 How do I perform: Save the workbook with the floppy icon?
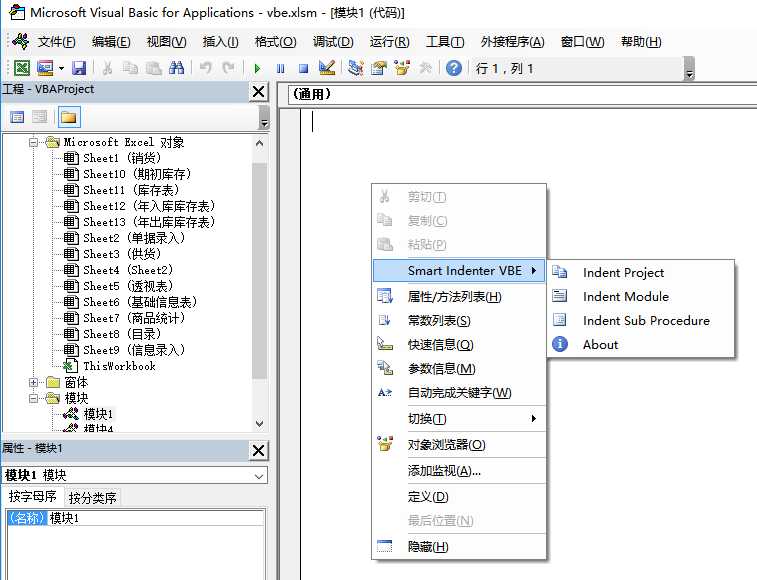(x=79, y=68)
